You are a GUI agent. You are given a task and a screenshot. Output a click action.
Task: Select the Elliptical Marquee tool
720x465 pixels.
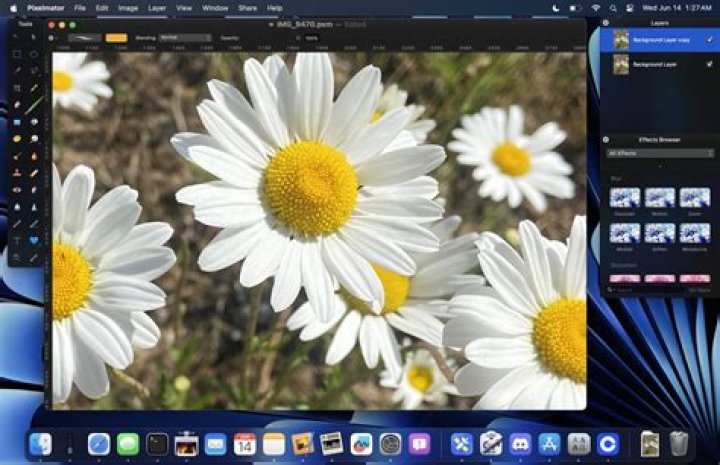34,54
